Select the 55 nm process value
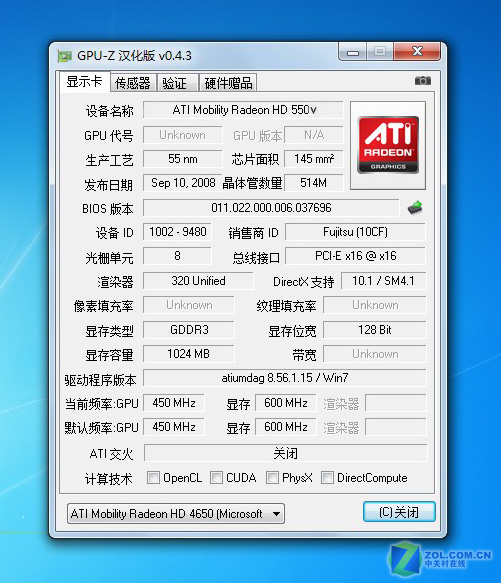 pyautogui.click(x=183, y=159)
